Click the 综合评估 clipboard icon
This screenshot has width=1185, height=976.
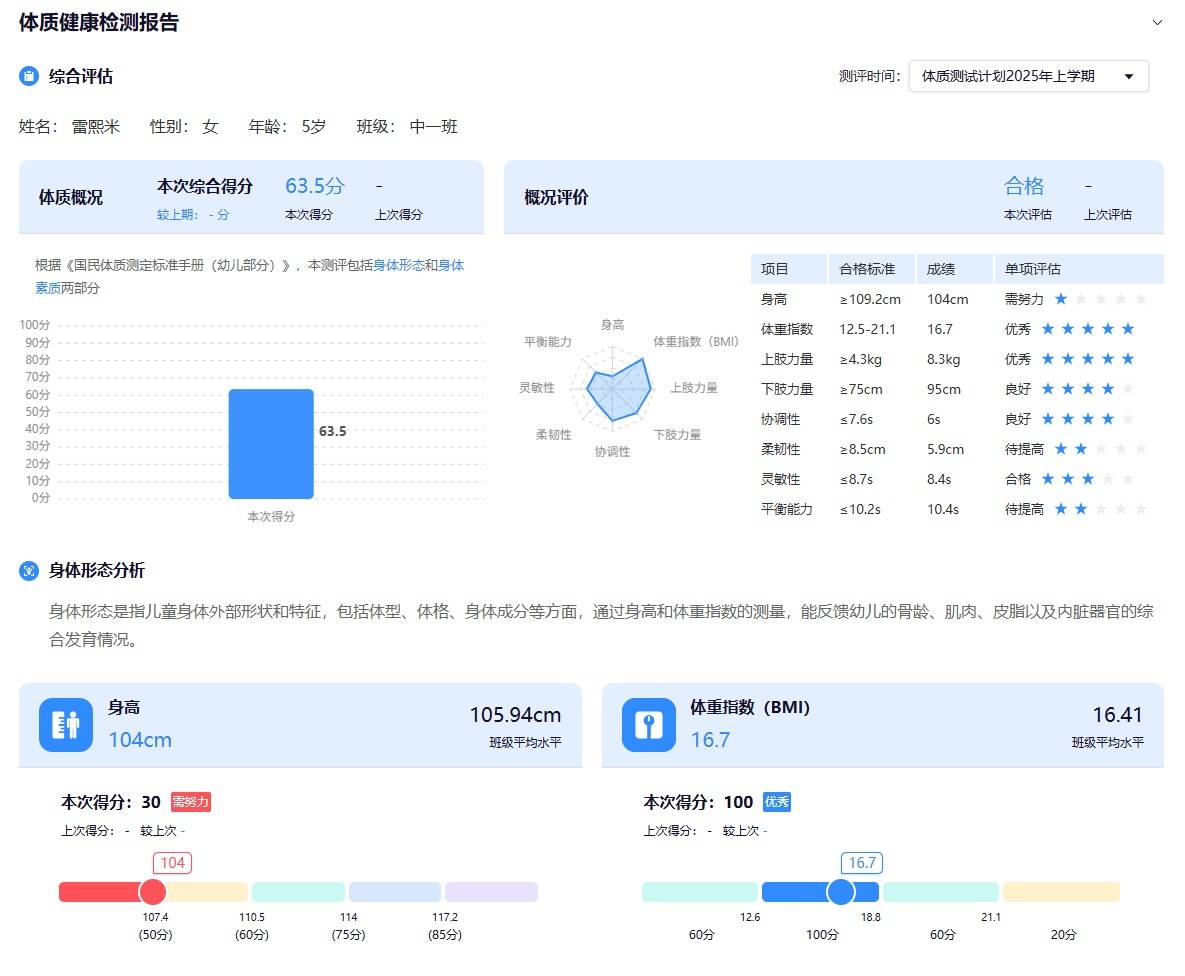[x=29, y=77]
